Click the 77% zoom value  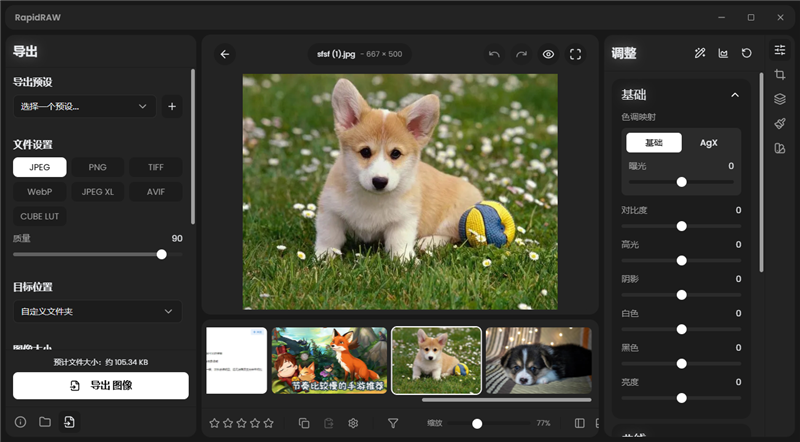click(x=543, y=423)
